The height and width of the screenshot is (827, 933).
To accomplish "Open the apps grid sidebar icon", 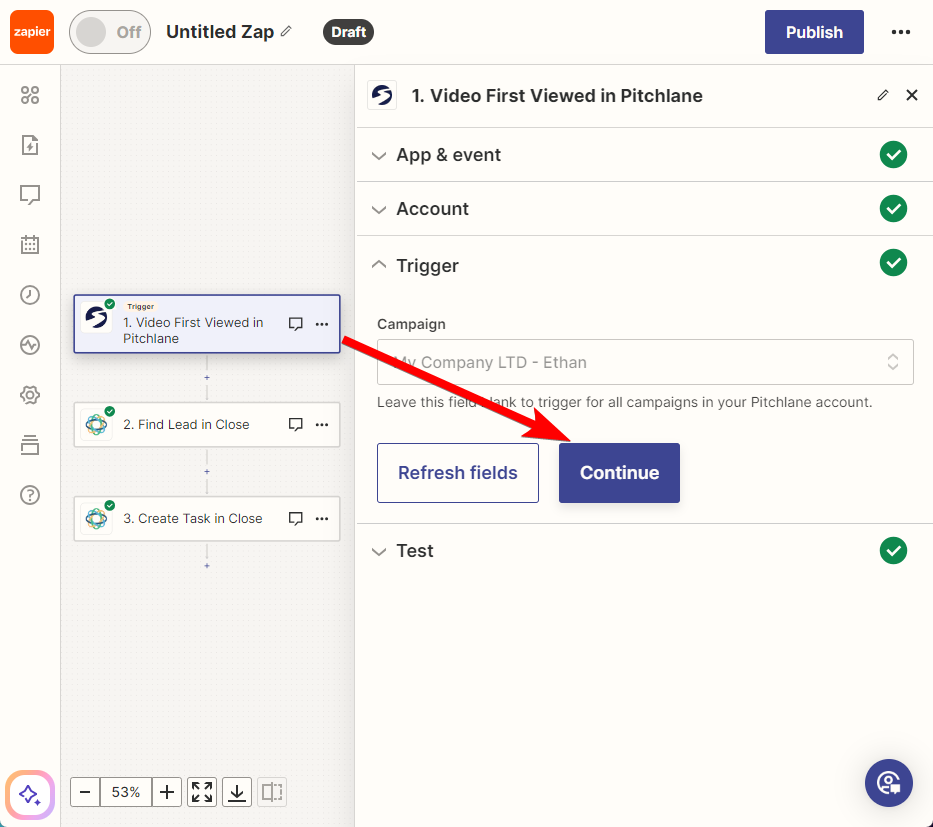I will 30,95.
